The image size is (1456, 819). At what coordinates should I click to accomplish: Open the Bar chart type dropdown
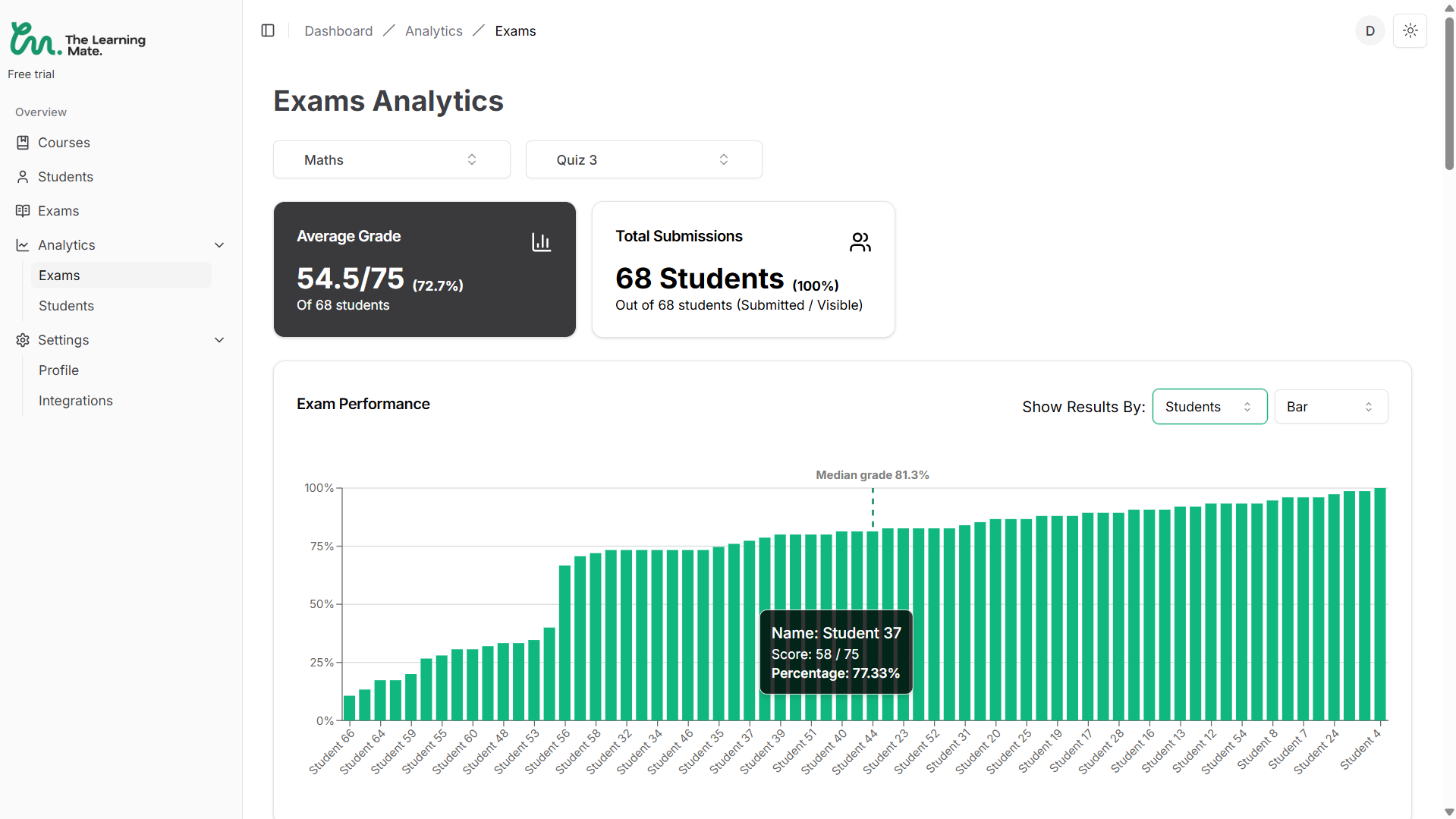[1331, 407]
